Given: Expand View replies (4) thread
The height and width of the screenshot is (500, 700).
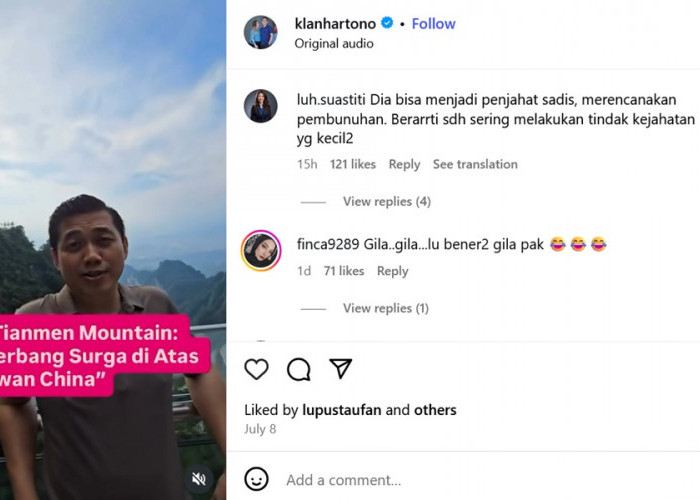Looking at the screenshot, I should (386, 202).
